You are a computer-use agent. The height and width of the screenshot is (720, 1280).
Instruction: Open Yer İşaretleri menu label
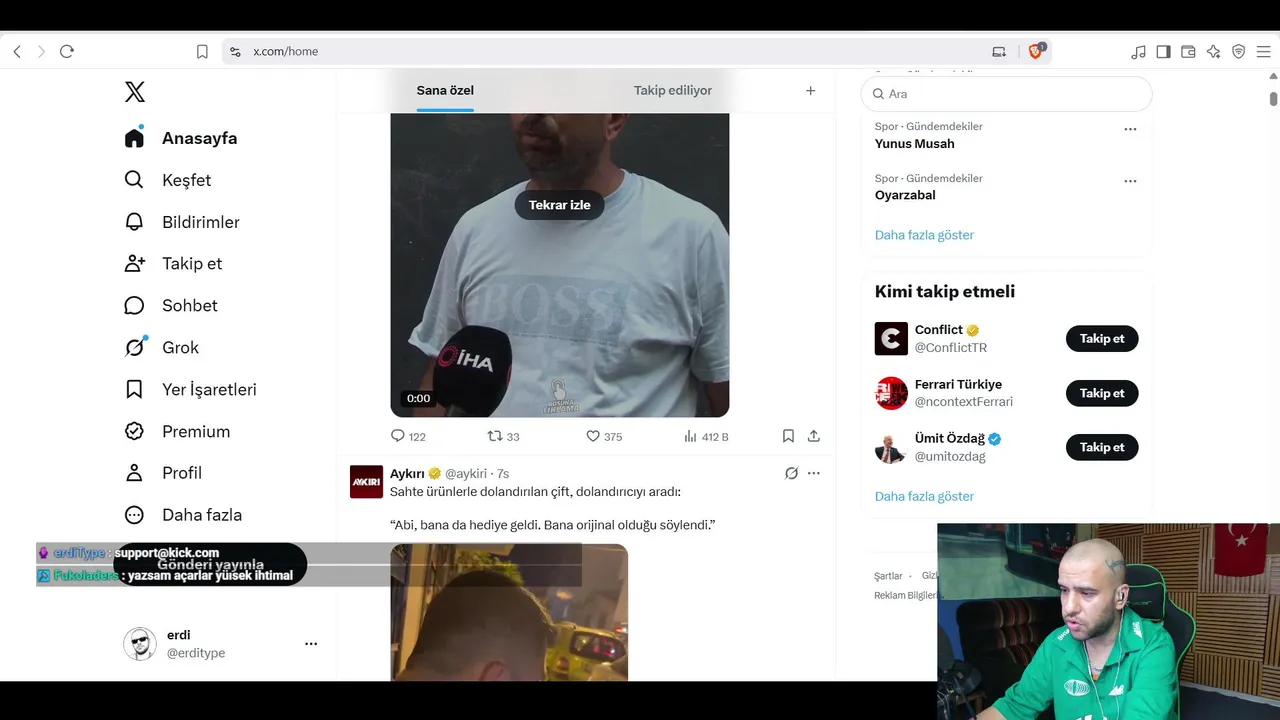click(209, 389)
